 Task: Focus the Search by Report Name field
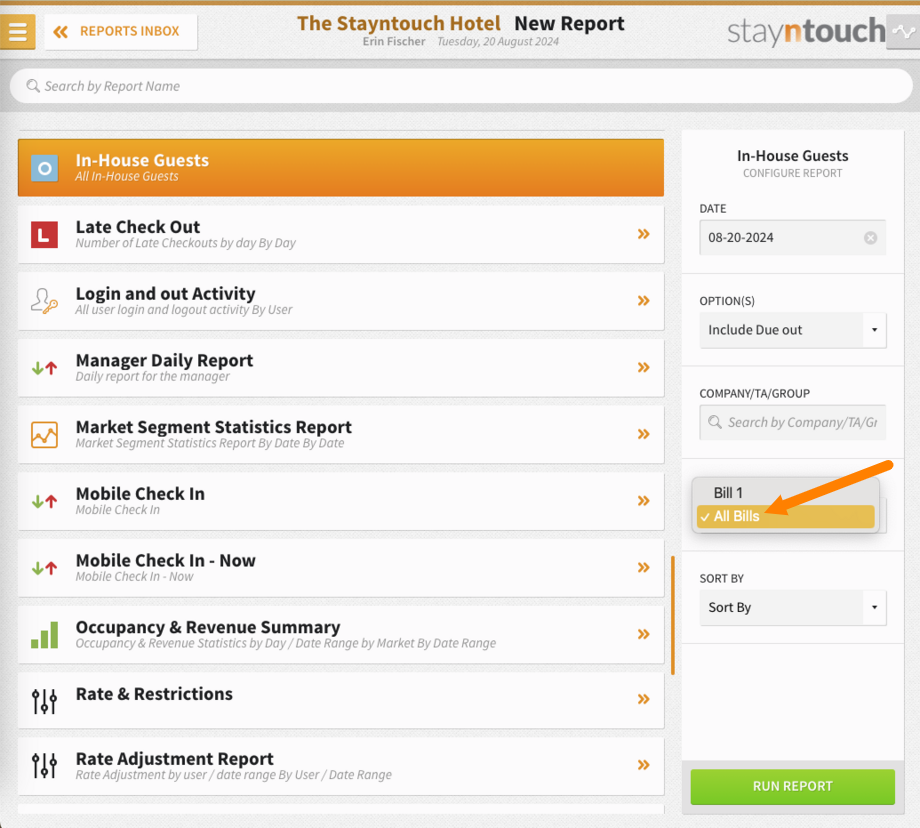(x=461, y=86)
